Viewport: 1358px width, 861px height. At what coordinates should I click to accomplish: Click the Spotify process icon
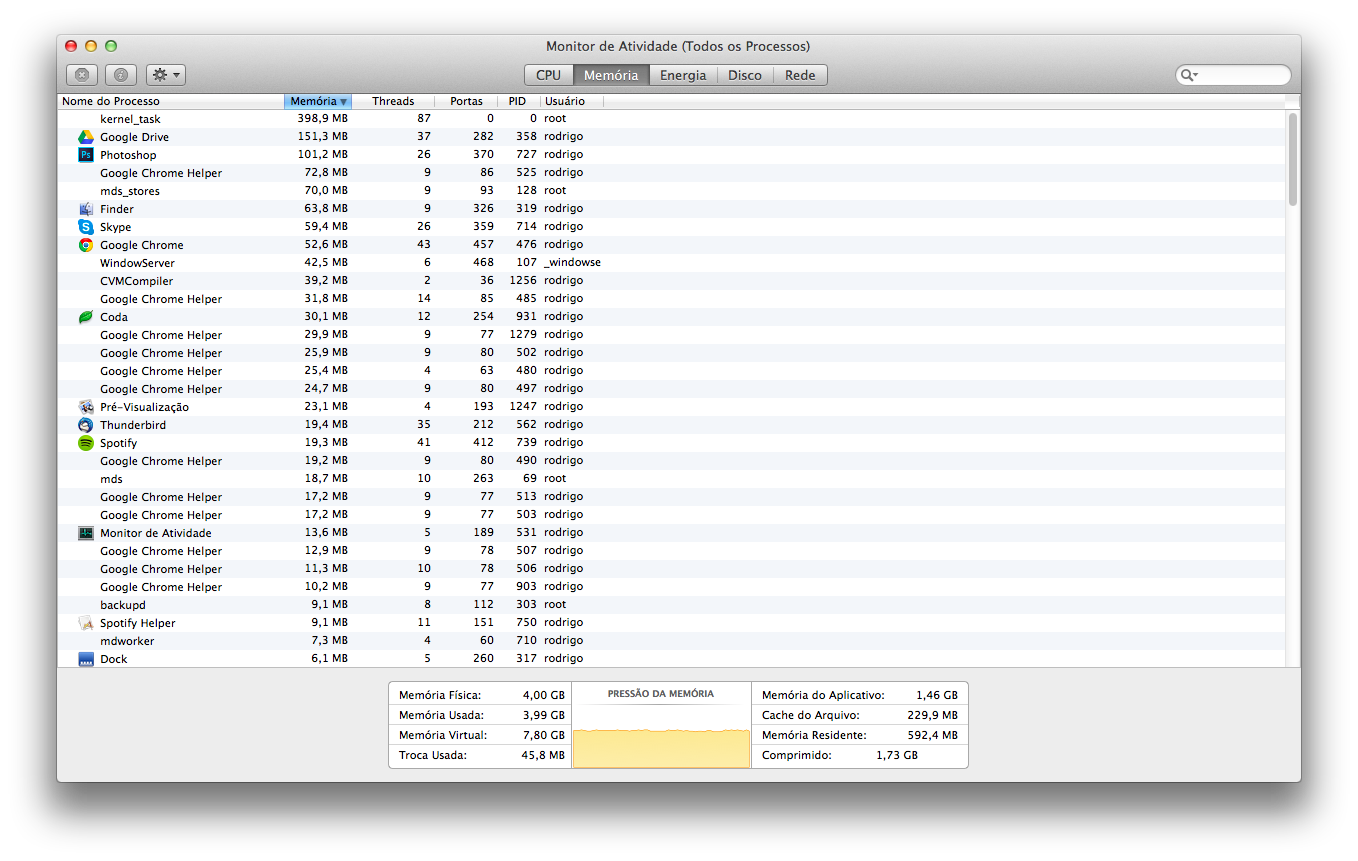click(x=86, y=443)
